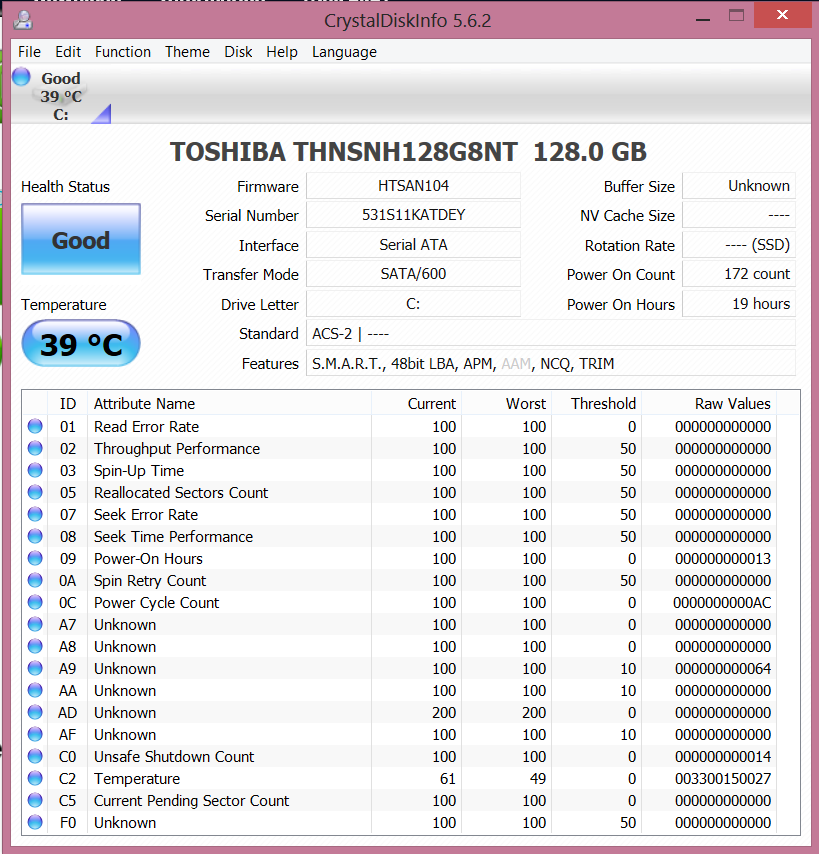Image resolution: width=819 pixels, height=854 pixels.
Task: Click the Serial Number field value
Action: [413, 215]
